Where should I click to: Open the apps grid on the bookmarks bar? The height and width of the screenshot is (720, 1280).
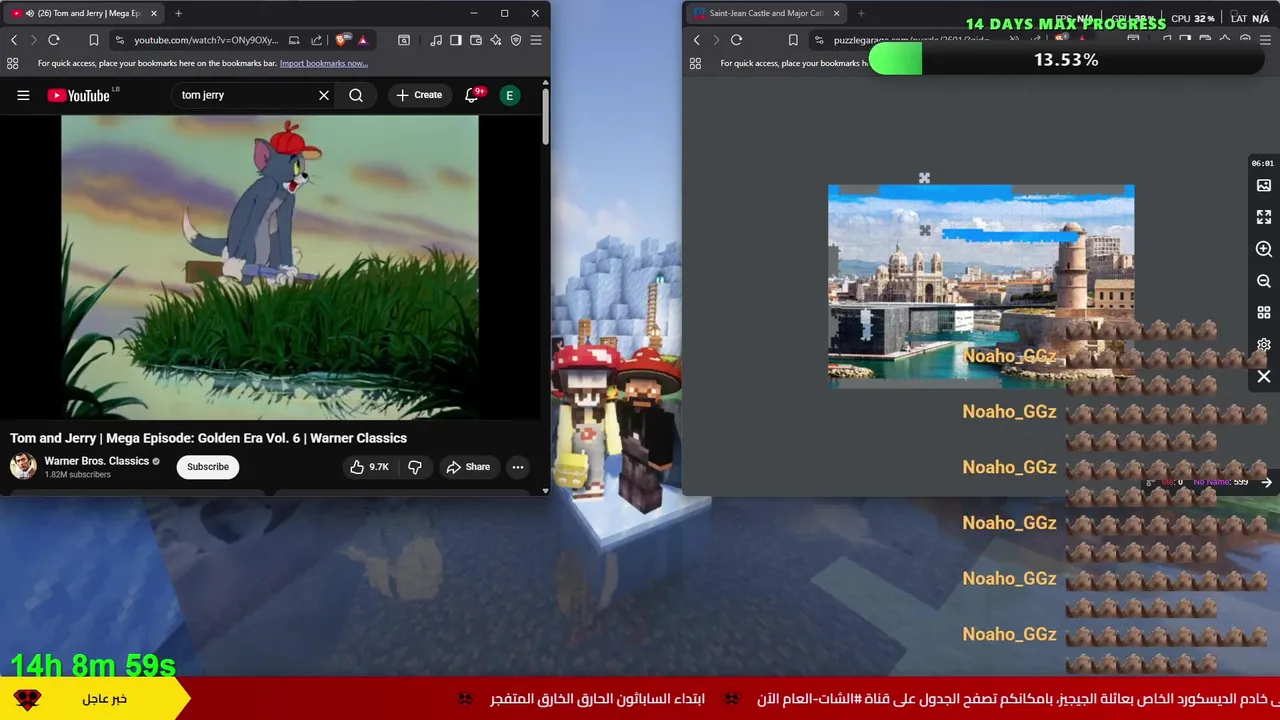(x=13, y=63)
